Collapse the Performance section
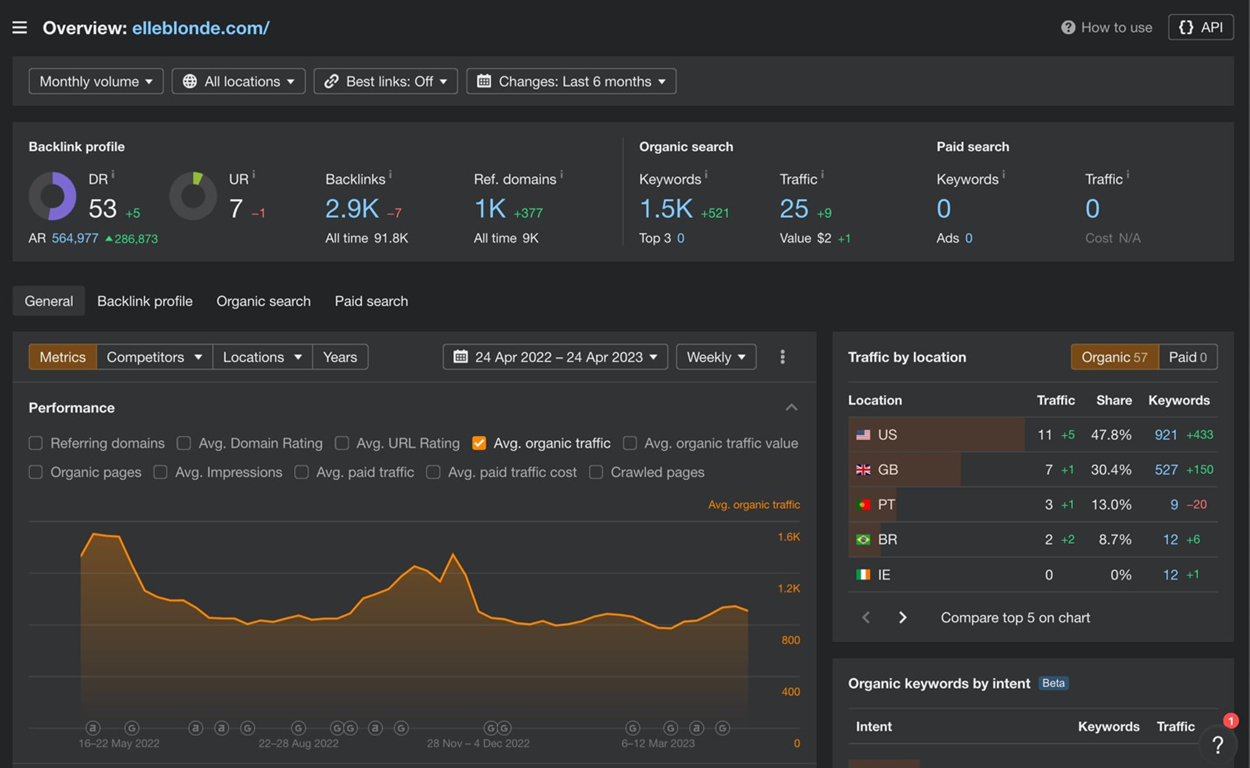The width and height of the screenshot is (1250, 768). coord(791,408)
